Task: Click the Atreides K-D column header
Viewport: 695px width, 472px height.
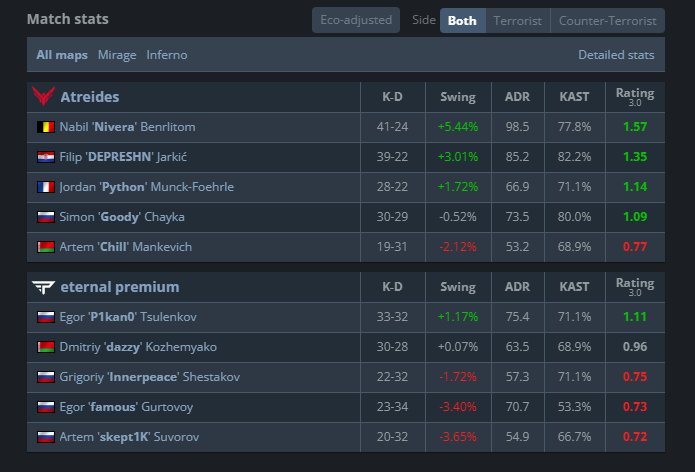Action: 393,97
